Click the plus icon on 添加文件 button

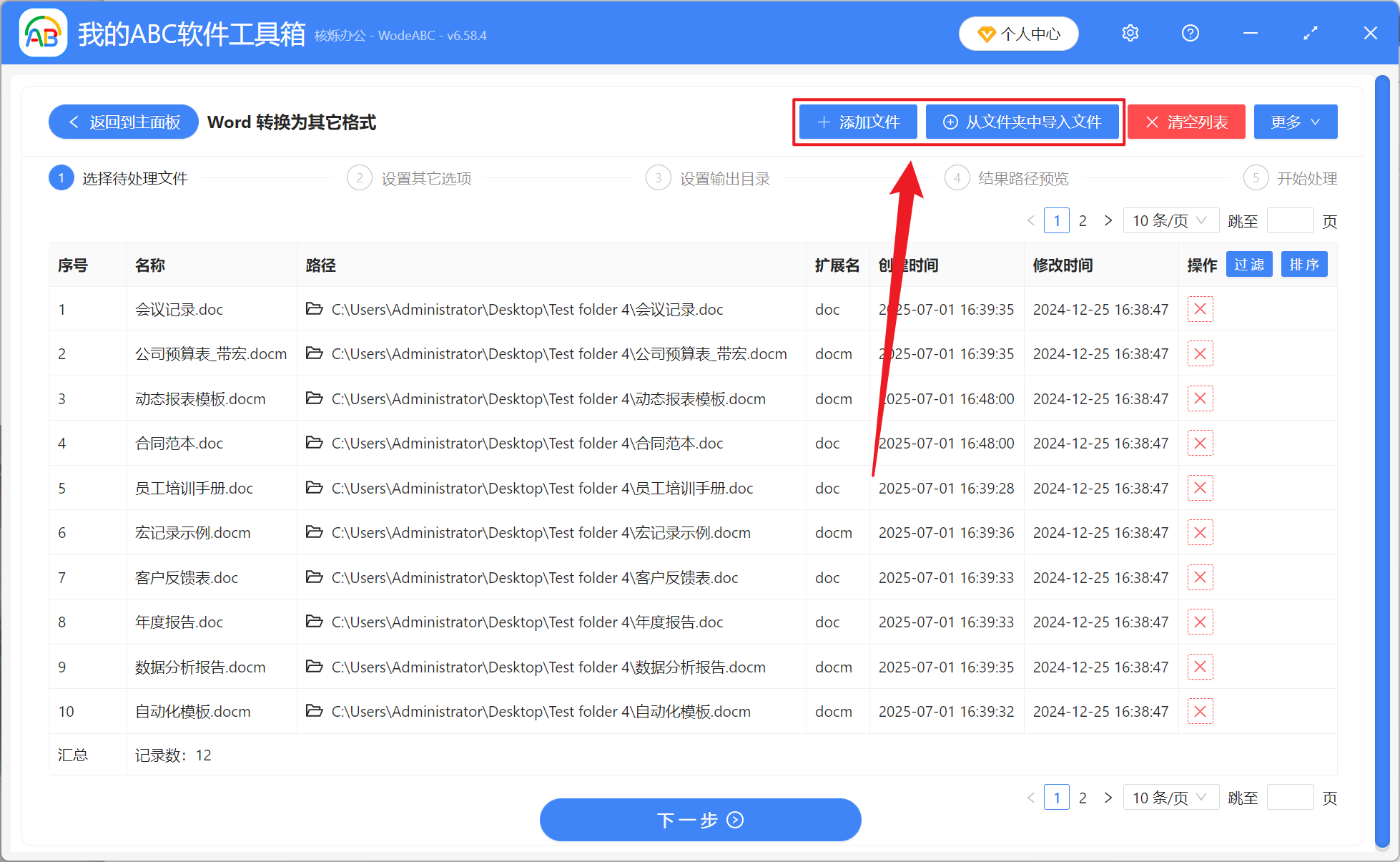pos(824,122)
